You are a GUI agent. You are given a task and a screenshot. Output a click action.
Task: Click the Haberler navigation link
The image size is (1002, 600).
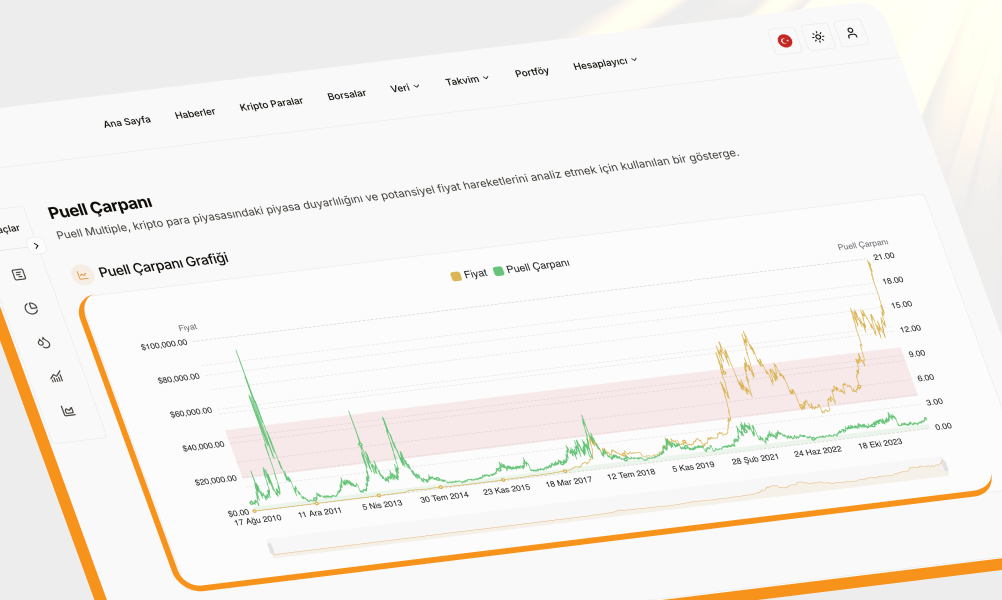195,113
